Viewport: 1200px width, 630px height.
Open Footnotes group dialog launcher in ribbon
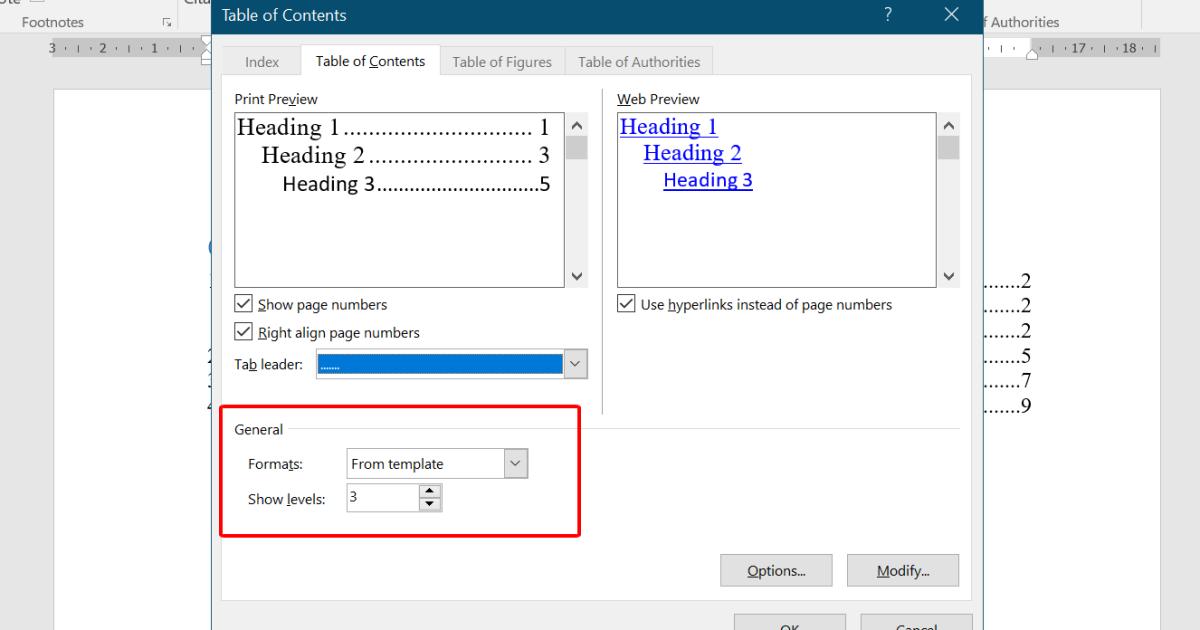(166, 22)
